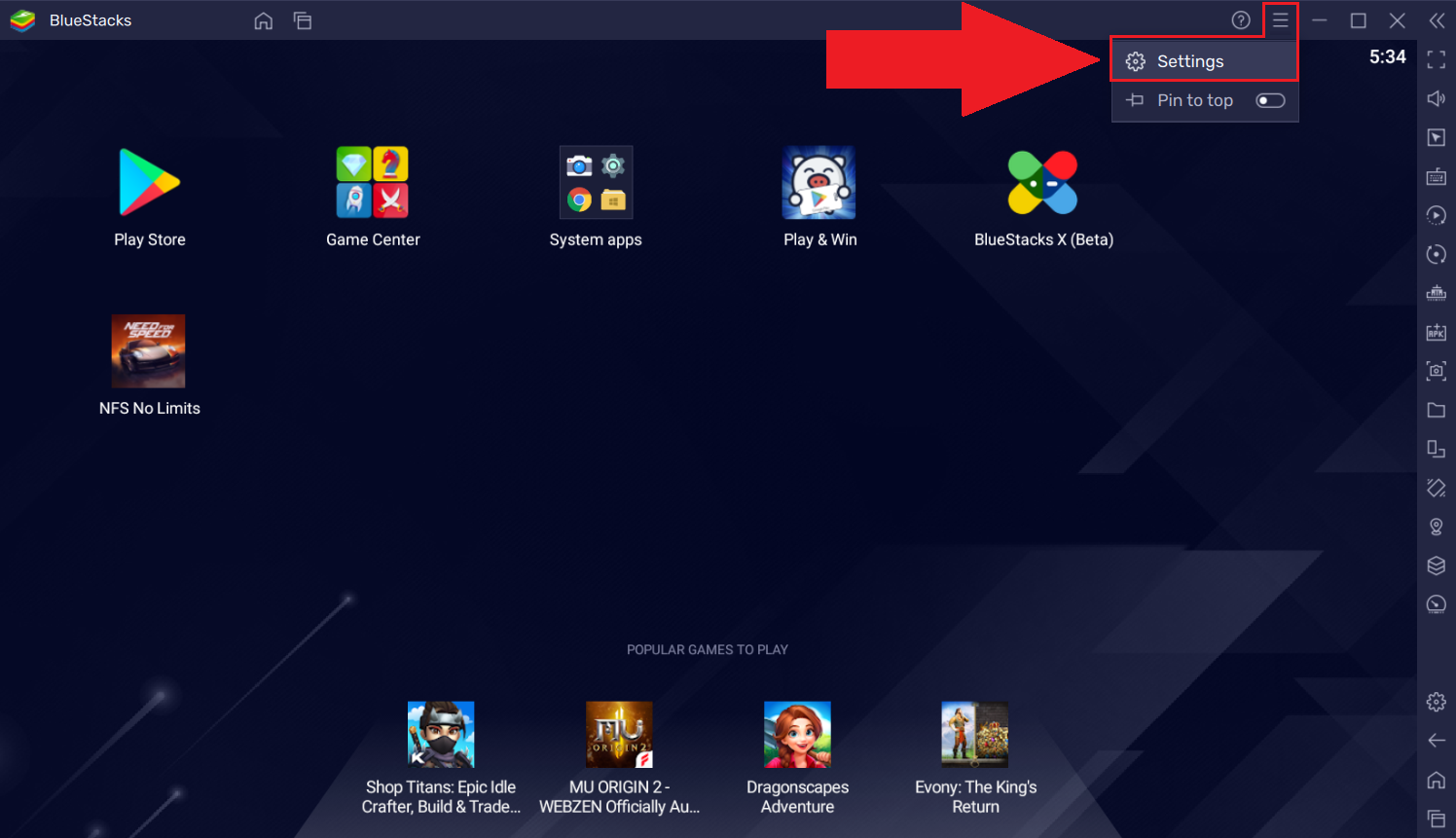Launch Game Center
The width and height of the screenshot is (1456, 838).
373,182
